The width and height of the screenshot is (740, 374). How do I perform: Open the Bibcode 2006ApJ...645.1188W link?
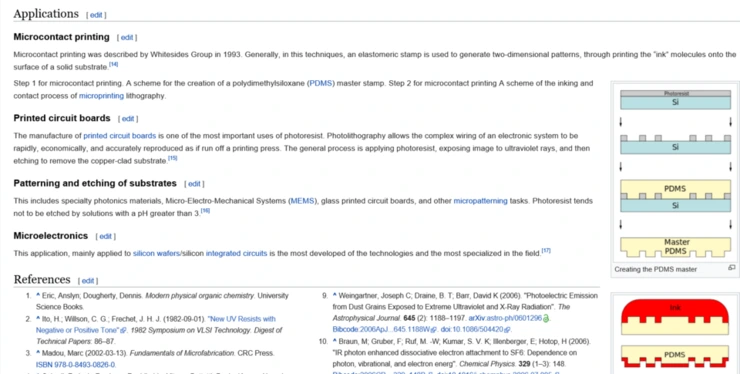(x=382, y=330)
